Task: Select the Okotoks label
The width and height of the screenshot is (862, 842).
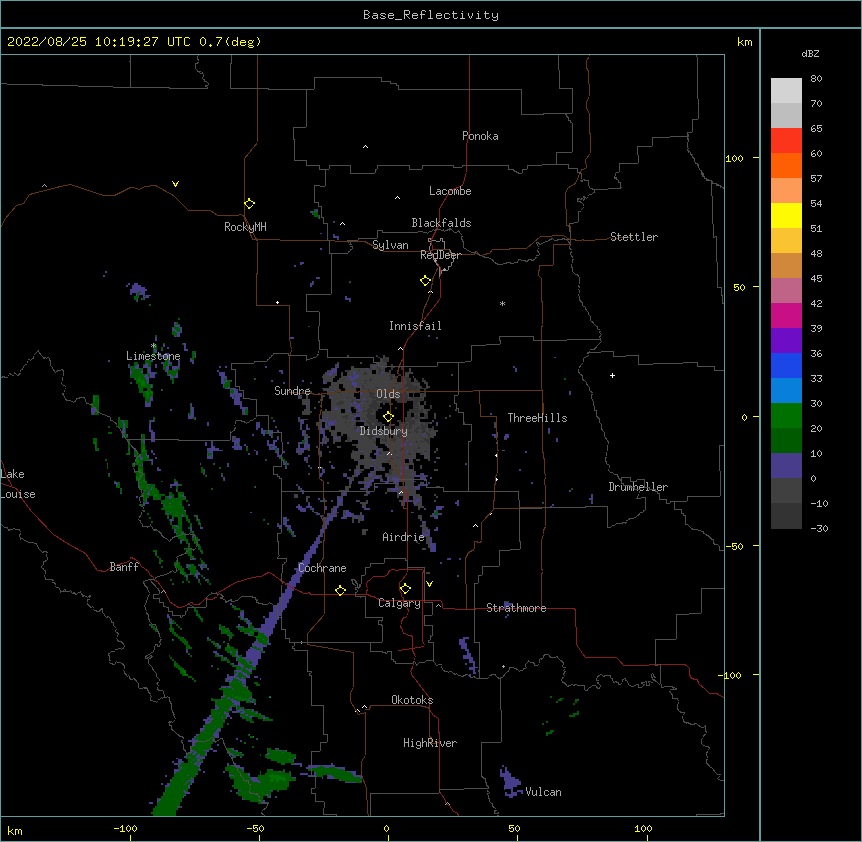Action: pyautogui.click(x=412, y=700)
